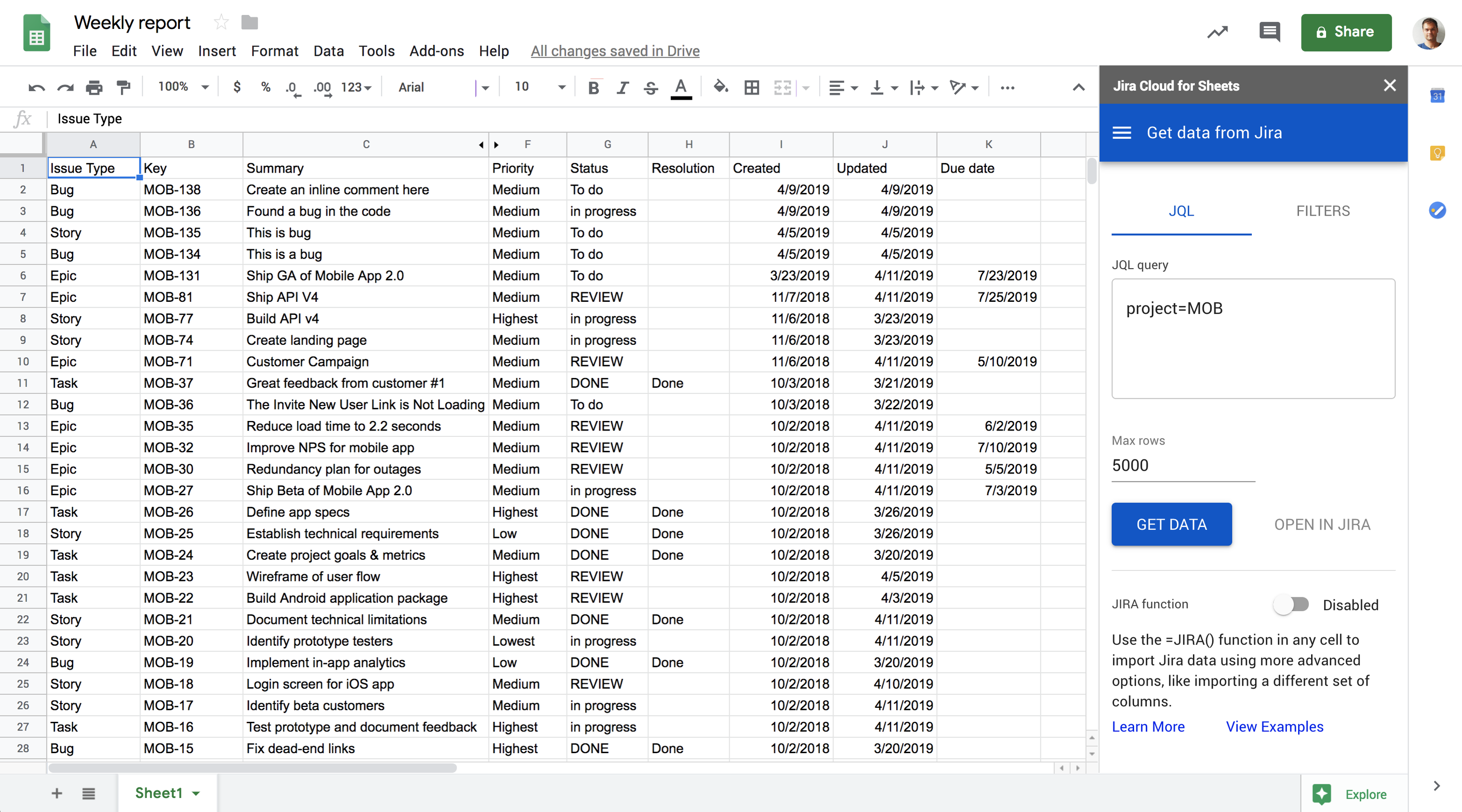Click inside the JQL query field
This screenshot has width=1462, height=812.
point(1253,338)
